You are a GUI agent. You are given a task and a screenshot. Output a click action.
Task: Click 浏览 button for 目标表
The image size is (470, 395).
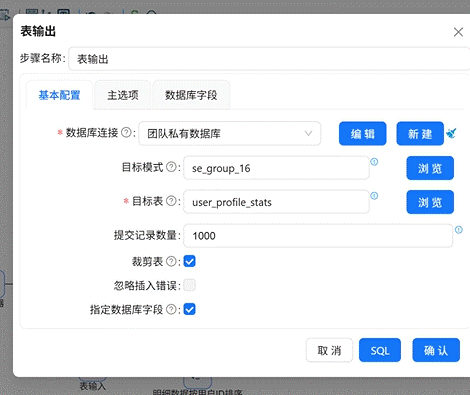coord(430,202)
